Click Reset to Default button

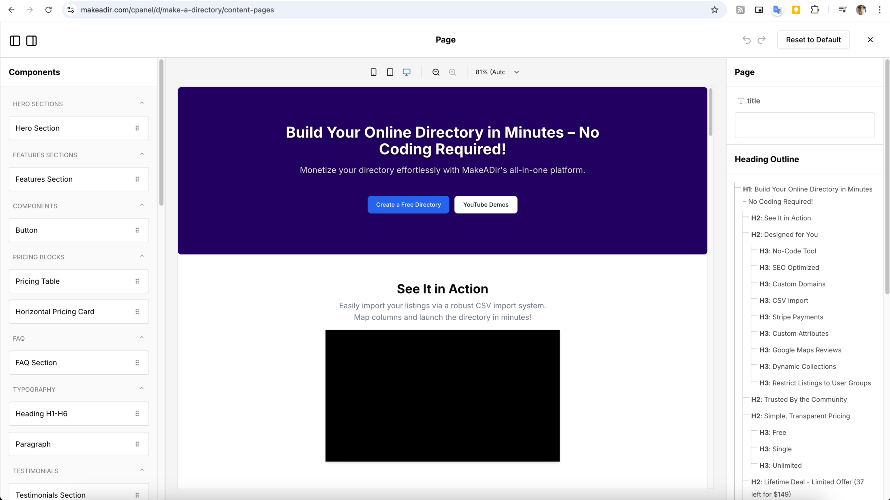pyautogui.click(x=813, y=40)
